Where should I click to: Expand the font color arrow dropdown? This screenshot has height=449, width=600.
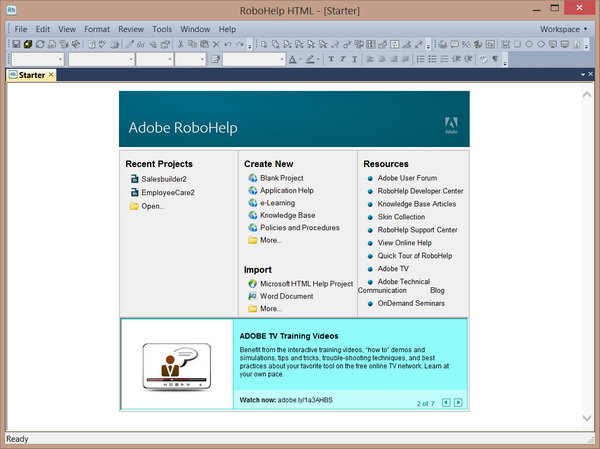(x=300, y=60)
